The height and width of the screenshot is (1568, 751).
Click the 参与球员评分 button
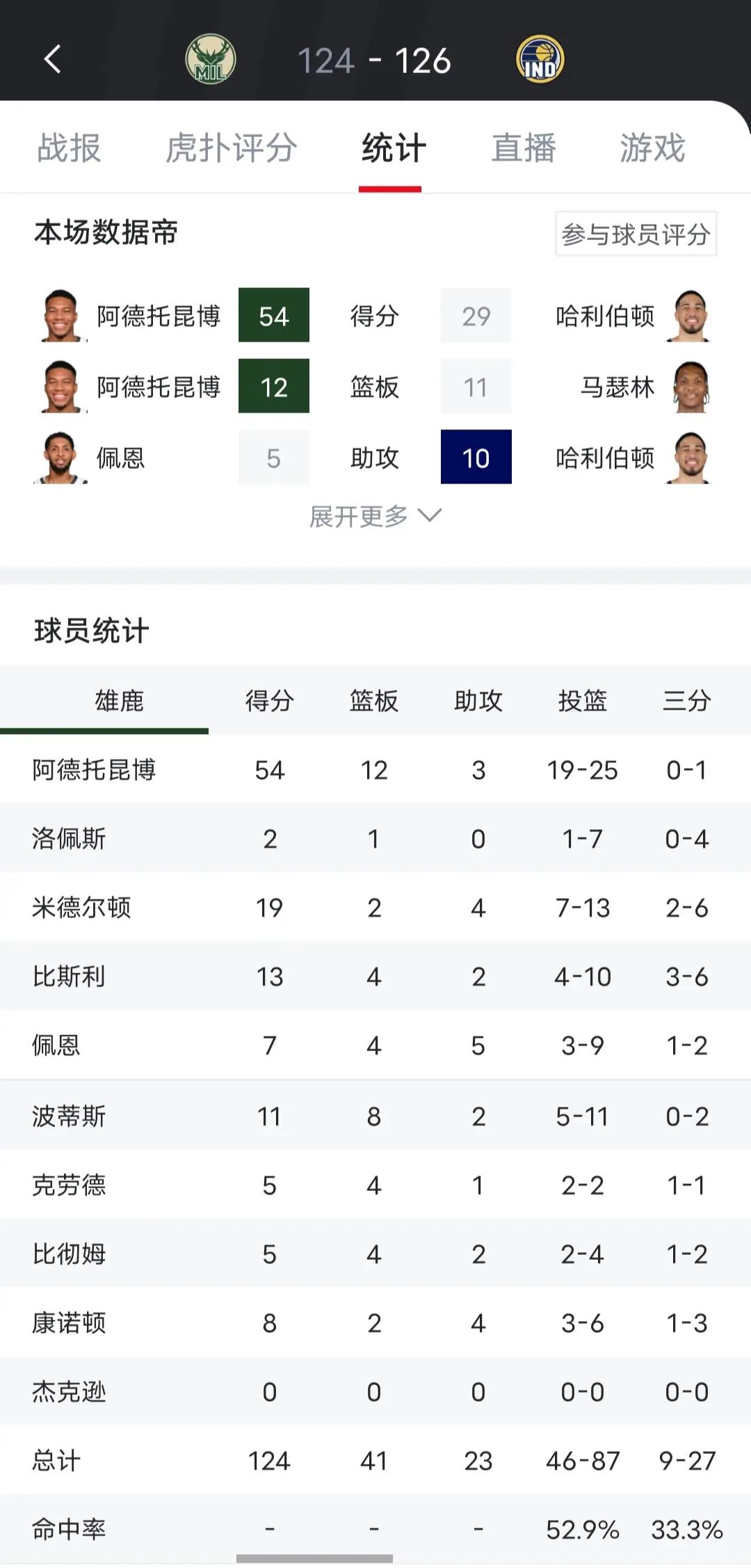(x=635, y=234)
